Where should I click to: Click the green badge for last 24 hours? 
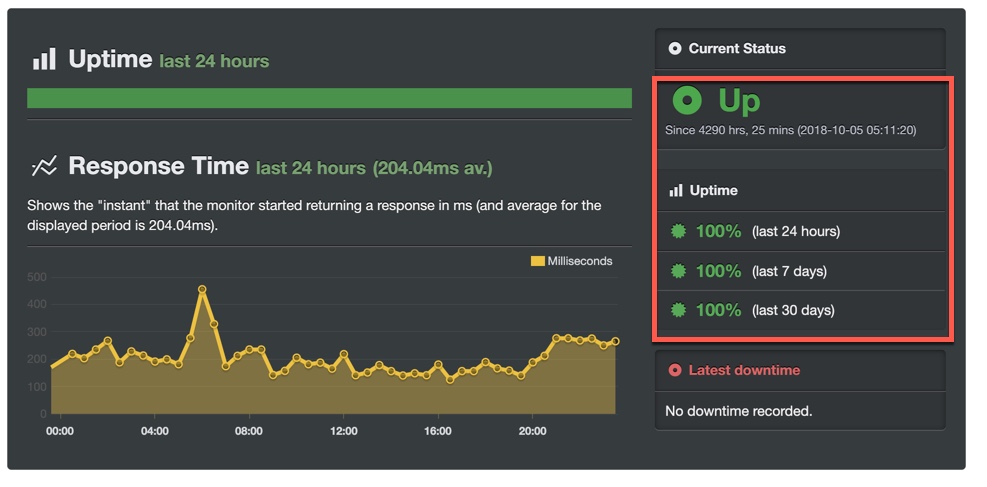[x=678, y=232]
